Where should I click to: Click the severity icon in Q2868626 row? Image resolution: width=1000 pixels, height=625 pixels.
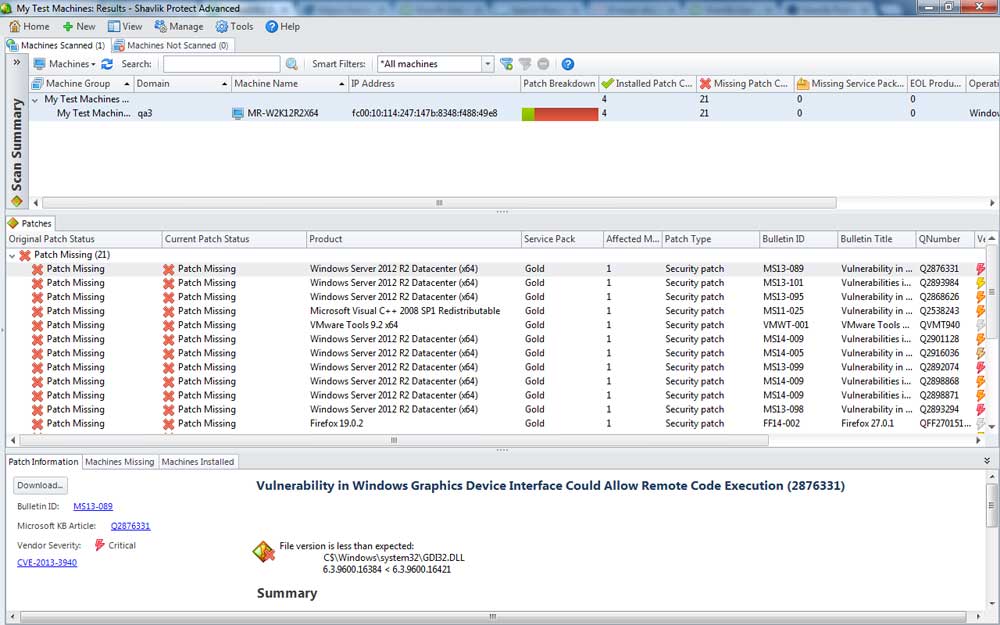981,297
